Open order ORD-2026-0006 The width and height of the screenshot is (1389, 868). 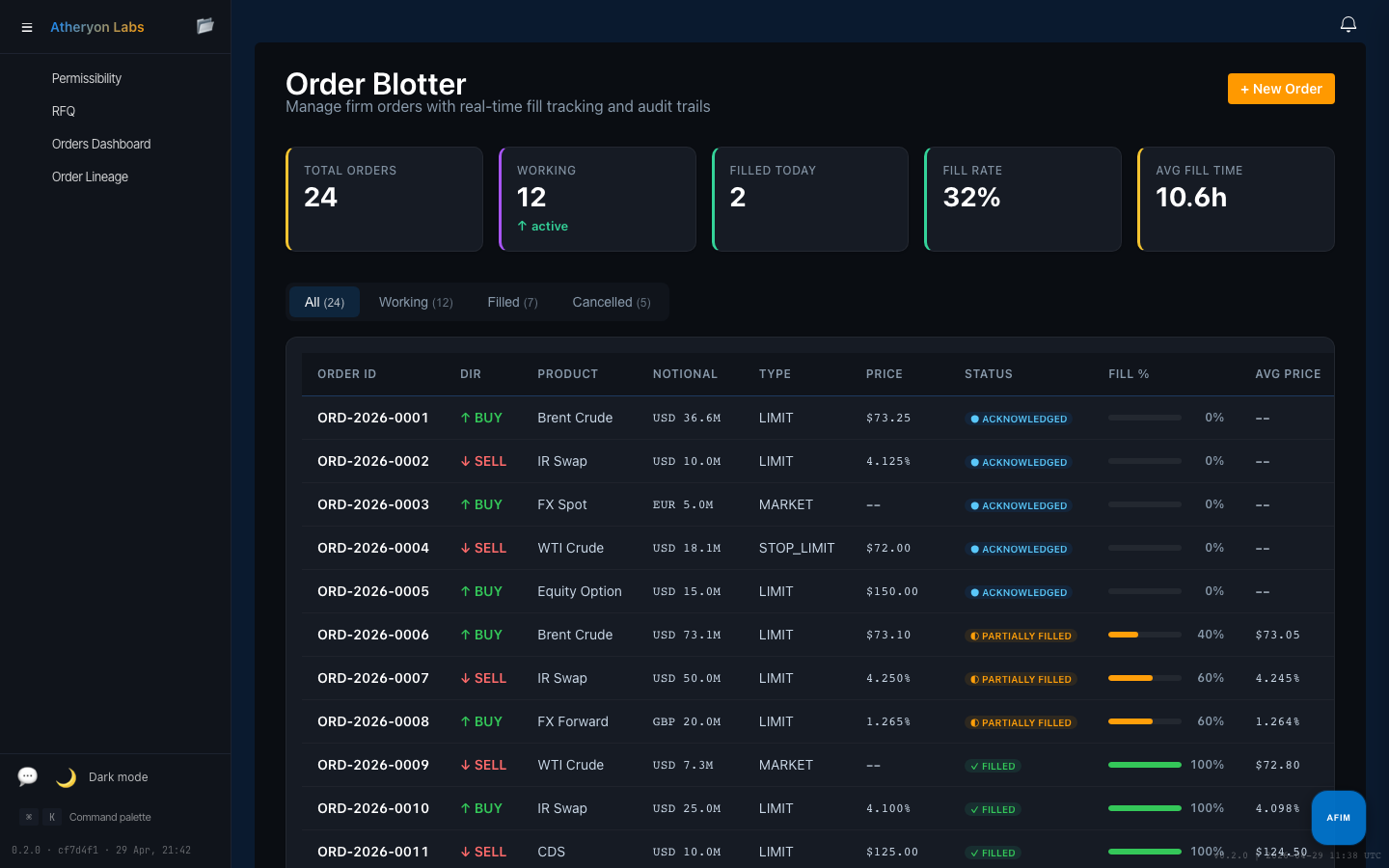373,635
